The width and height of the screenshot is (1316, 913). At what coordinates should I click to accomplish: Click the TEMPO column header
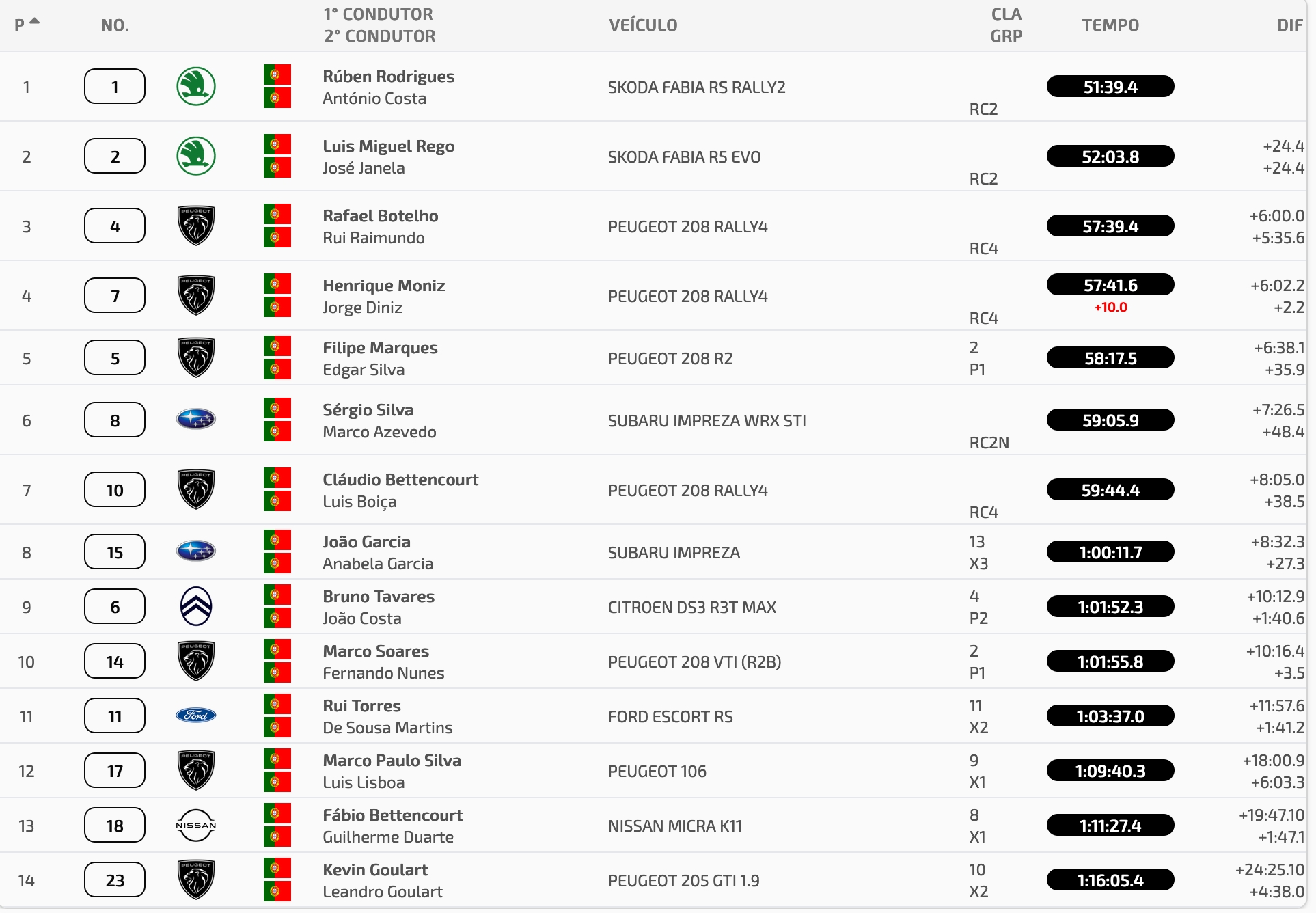pos(1110,25)
